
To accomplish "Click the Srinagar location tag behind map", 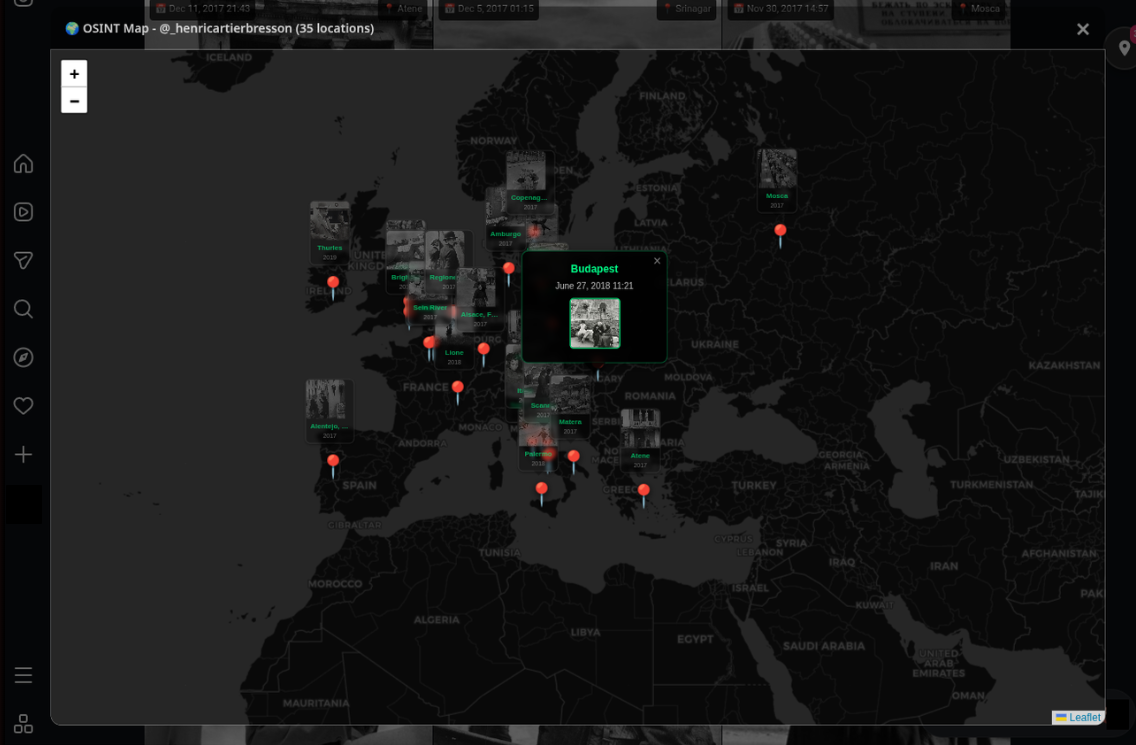I will (686, 9).
